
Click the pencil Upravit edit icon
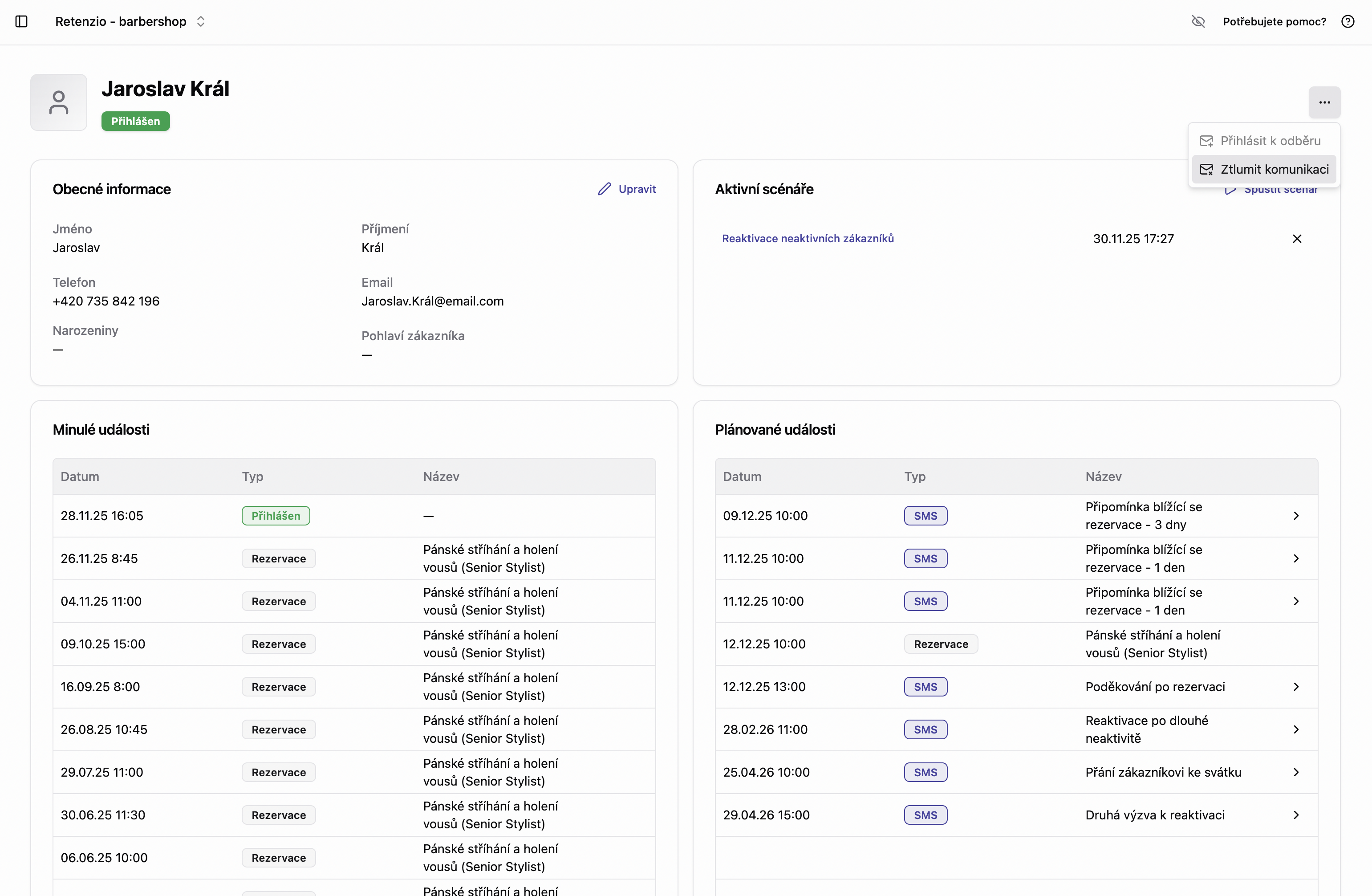pyautogui.click(x=604, y=189)
